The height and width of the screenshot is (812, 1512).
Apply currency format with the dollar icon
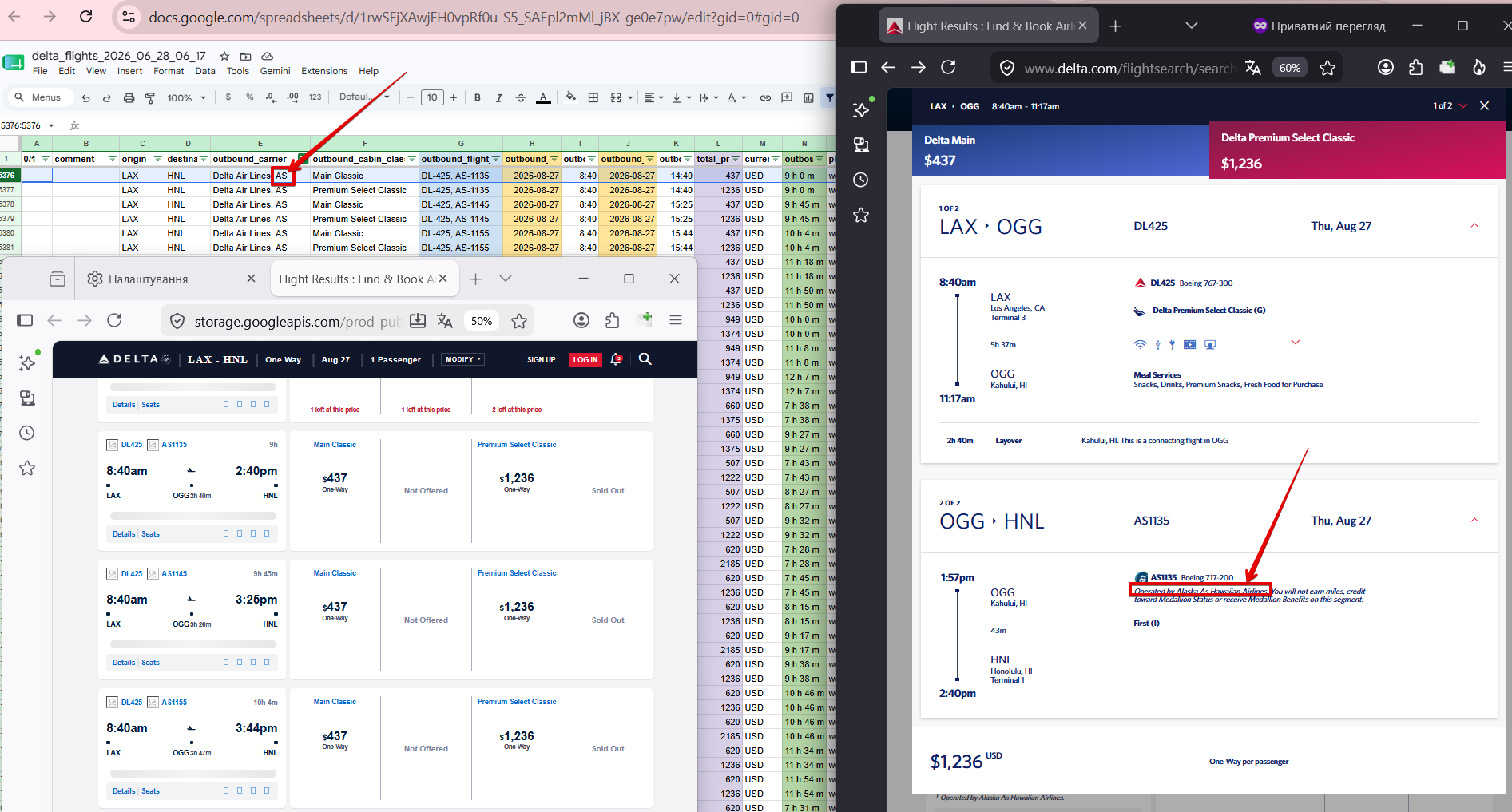pos(228,97)
